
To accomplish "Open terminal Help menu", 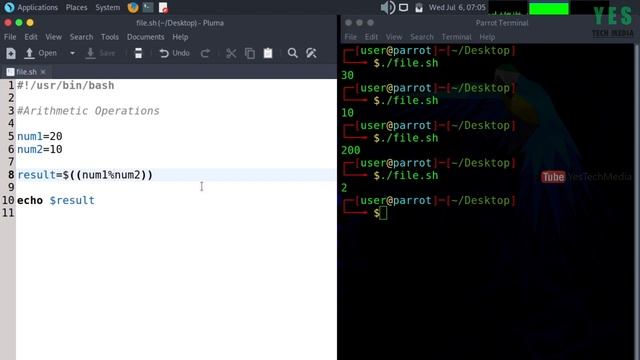I will [487, 37].
